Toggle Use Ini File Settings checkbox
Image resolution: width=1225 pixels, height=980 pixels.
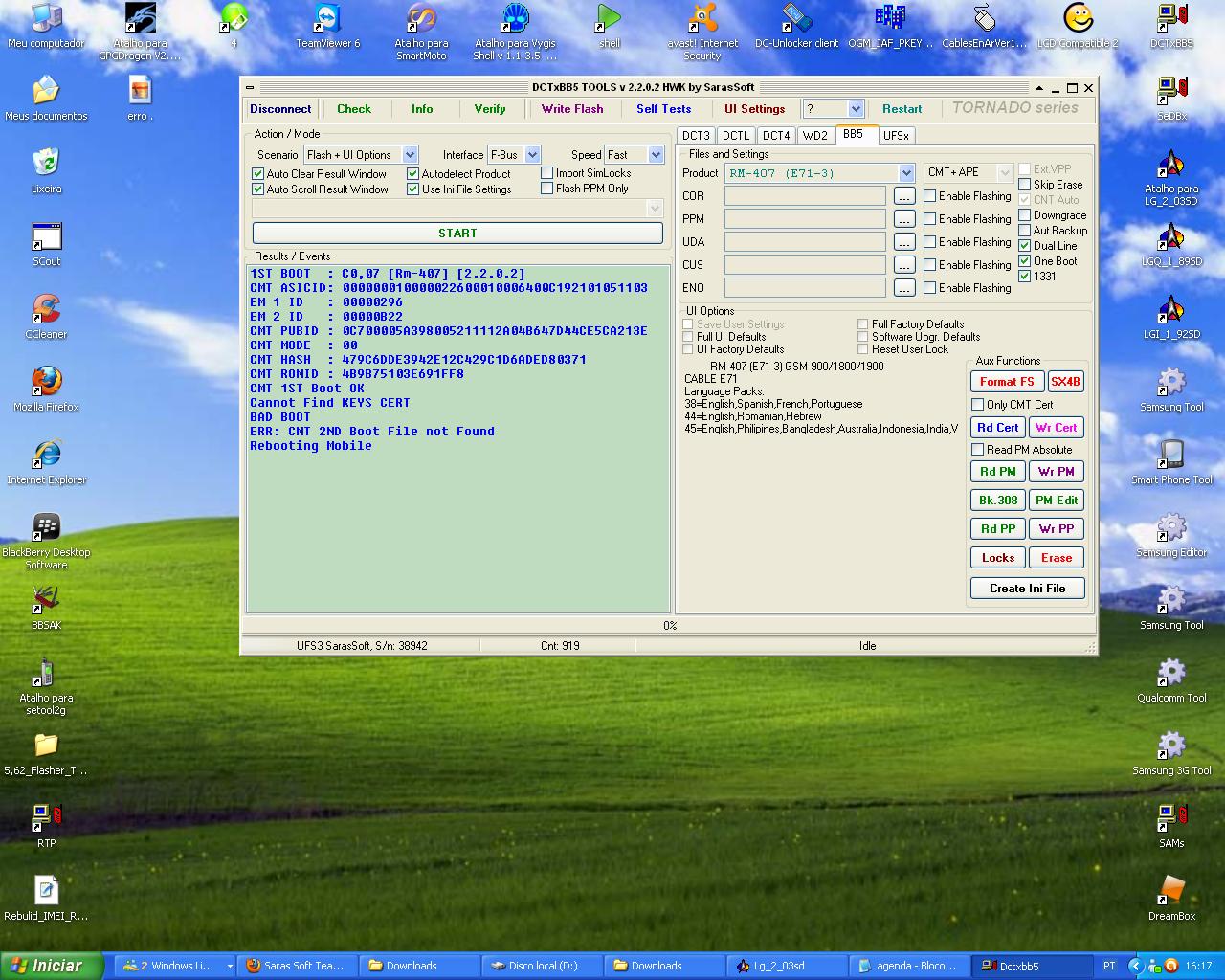412,189
